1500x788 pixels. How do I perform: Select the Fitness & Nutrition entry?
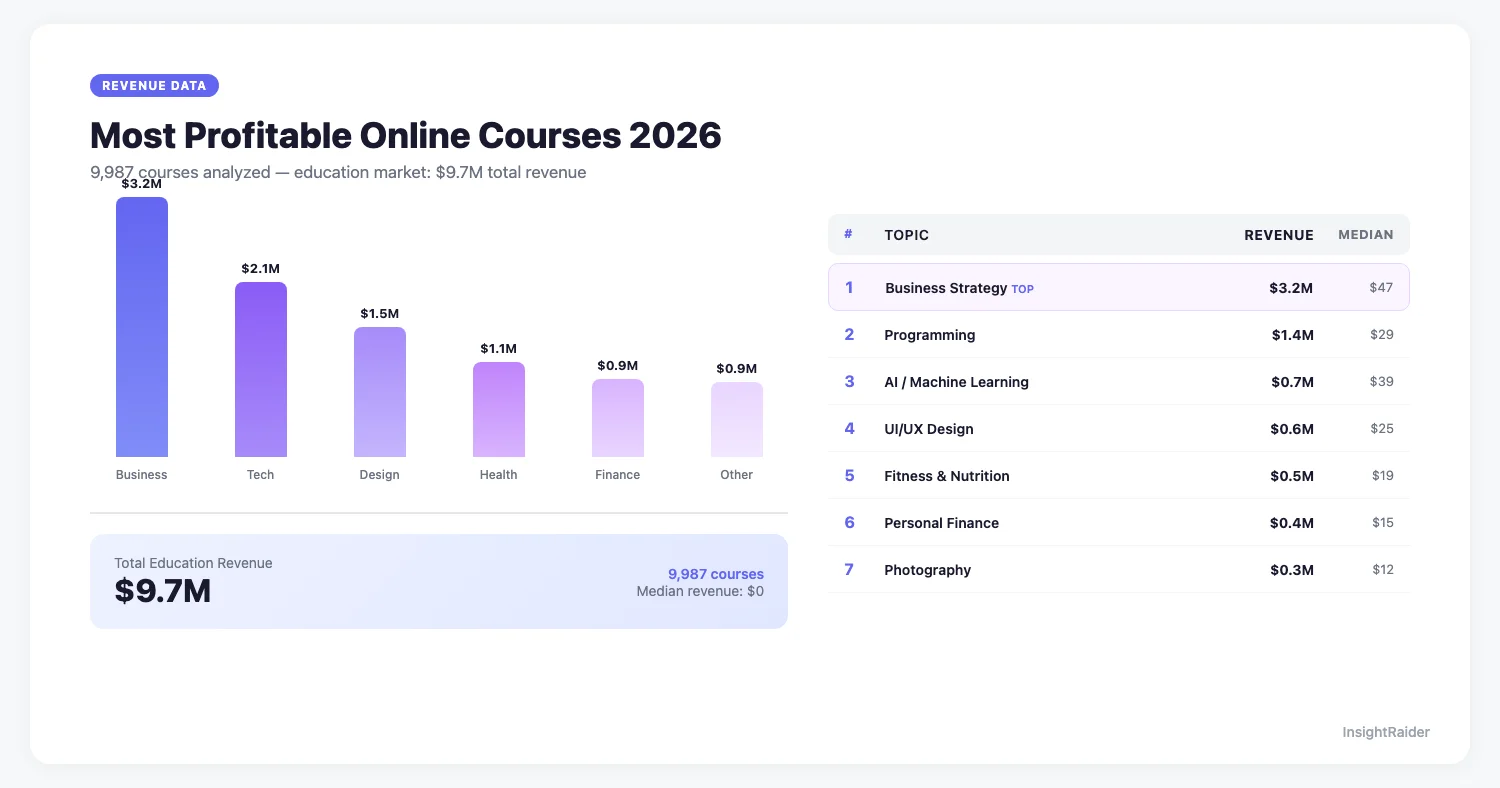(1119, 475)
